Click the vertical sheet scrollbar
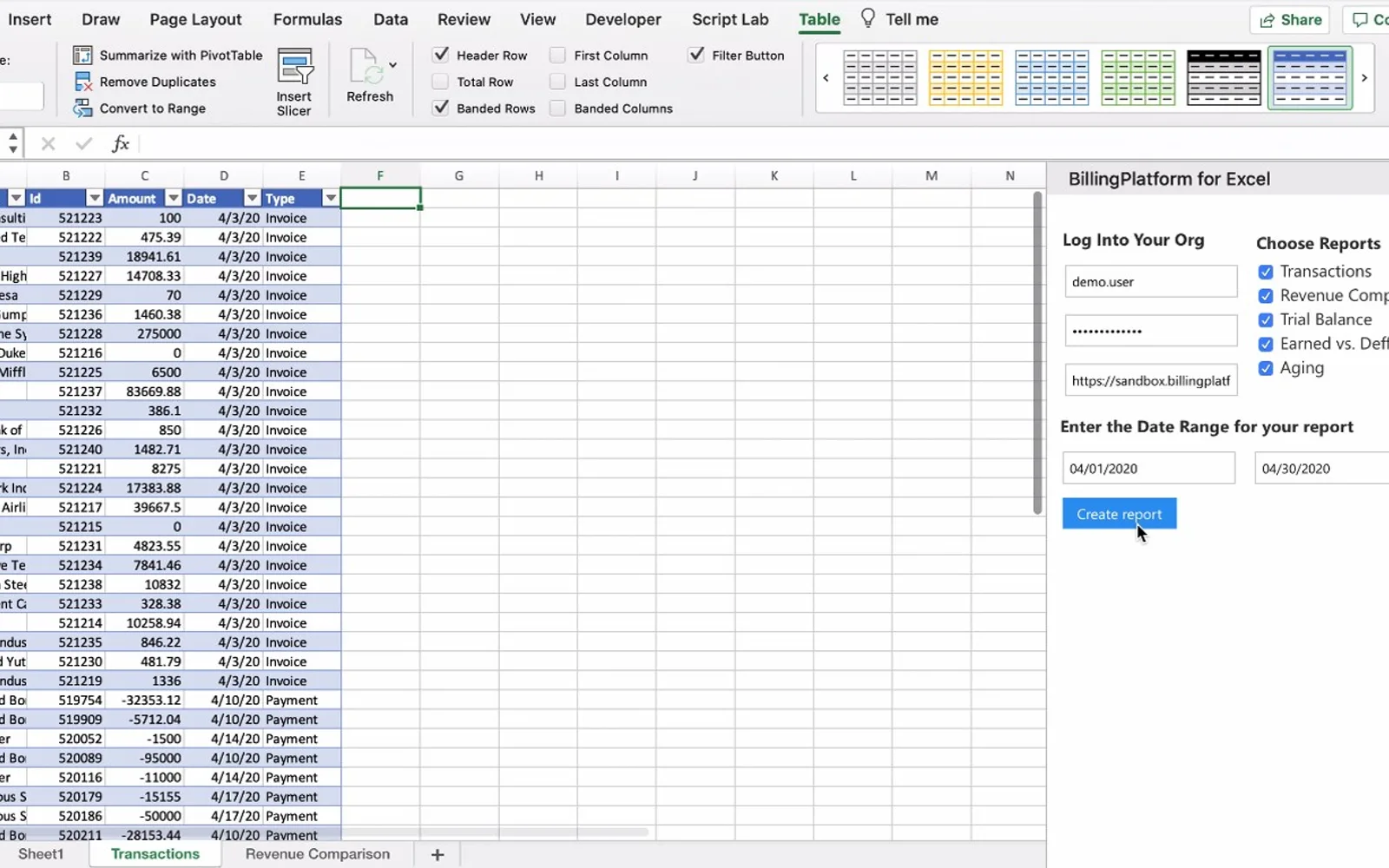The width and height of the screenshot is (1389, 868). pos(1037,352)
